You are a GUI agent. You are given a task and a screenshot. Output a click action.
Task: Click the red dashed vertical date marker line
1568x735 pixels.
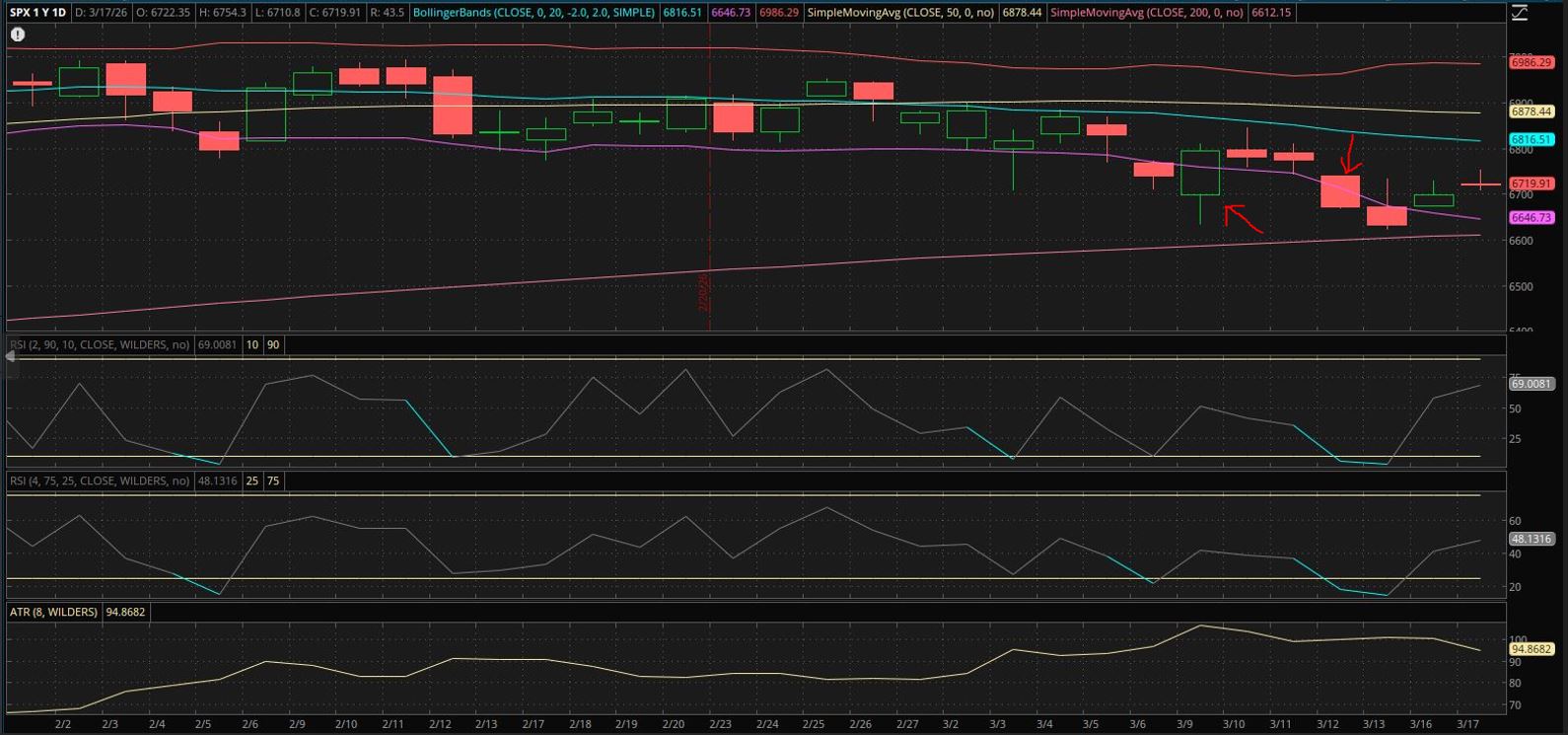pos(710,197)
